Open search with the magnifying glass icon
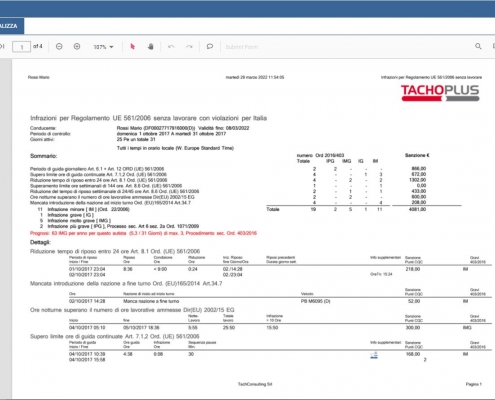495x400 pixels. point(478,46)
